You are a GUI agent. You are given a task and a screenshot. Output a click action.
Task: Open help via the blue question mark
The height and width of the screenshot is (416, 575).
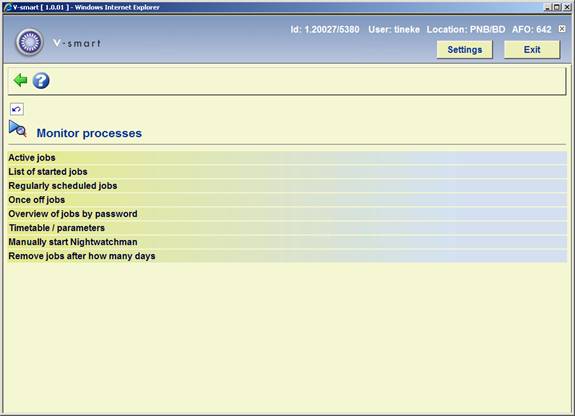(41, 80)
